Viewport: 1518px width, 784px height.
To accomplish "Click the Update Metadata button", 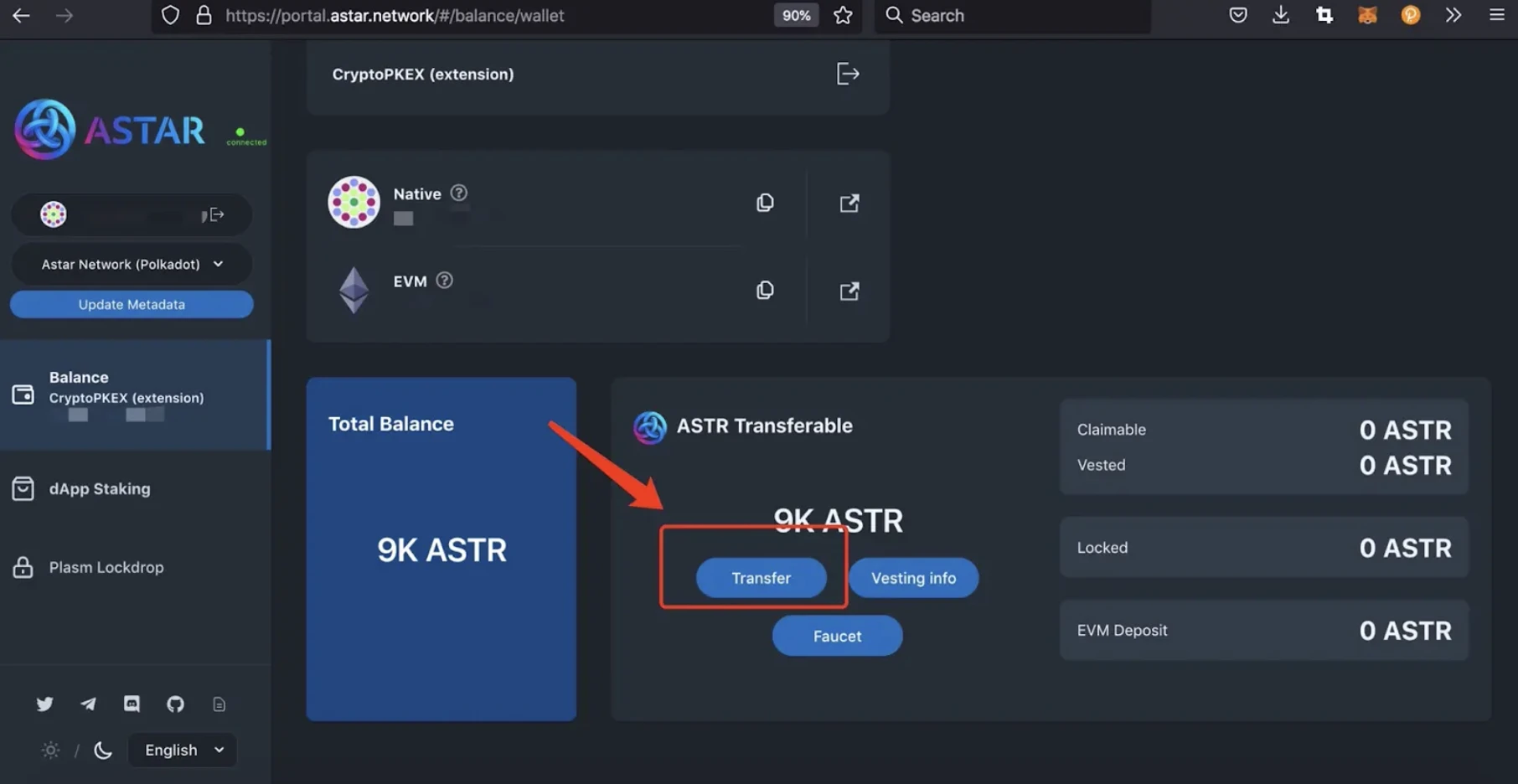I will (x=132, y=304).
